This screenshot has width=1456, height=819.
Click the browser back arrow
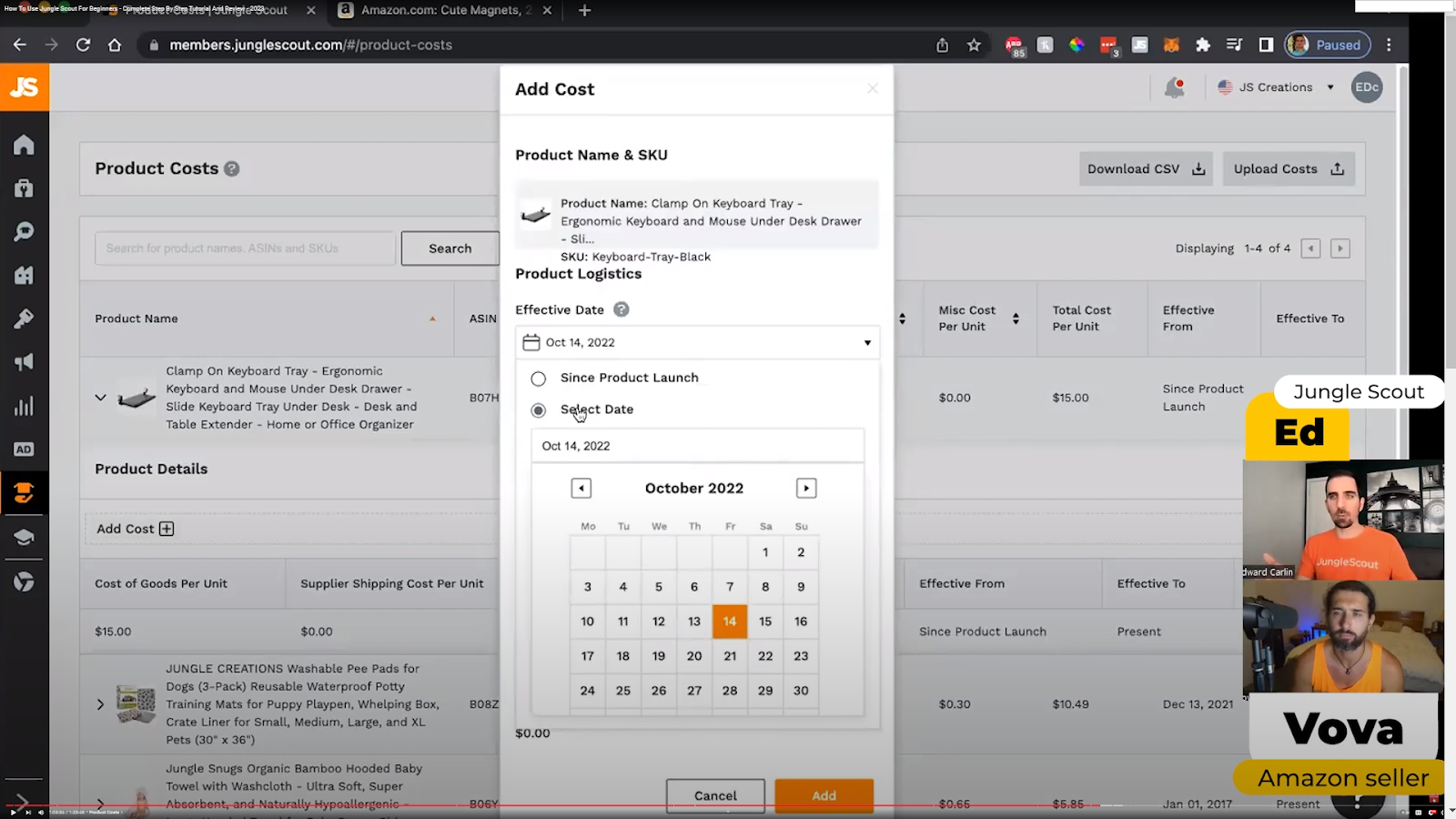click(x=20, y=45)
